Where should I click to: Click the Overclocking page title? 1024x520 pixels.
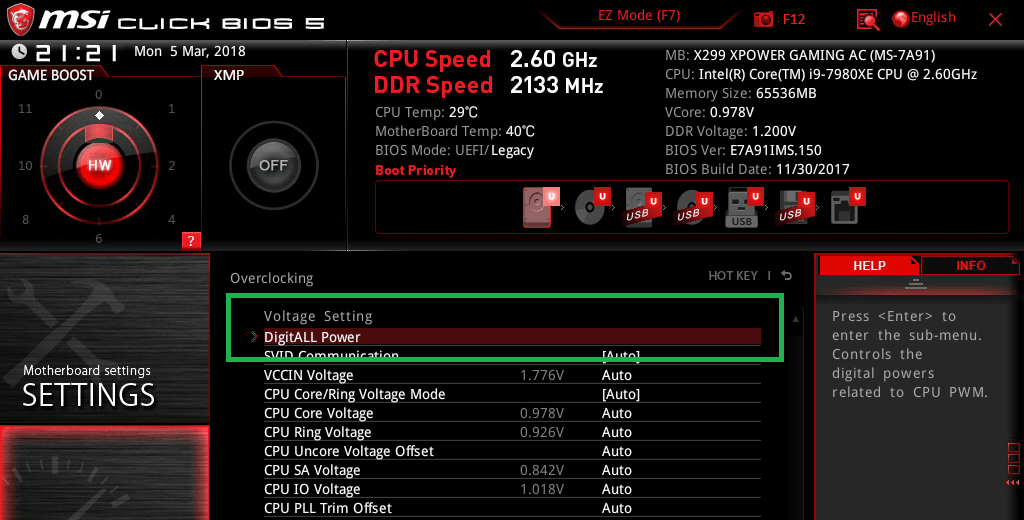[x=272, y=278]
